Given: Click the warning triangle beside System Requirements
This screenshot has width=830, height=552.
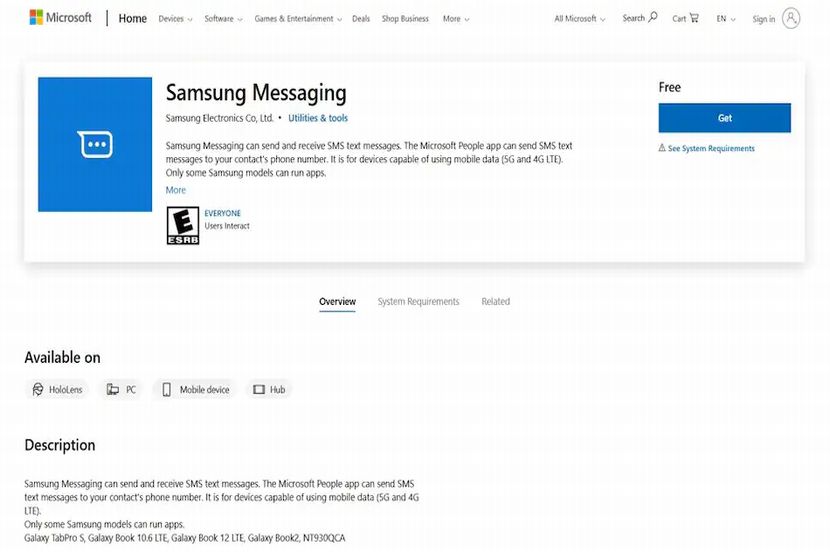Looking at the screenshot, I should pos(662,148).
